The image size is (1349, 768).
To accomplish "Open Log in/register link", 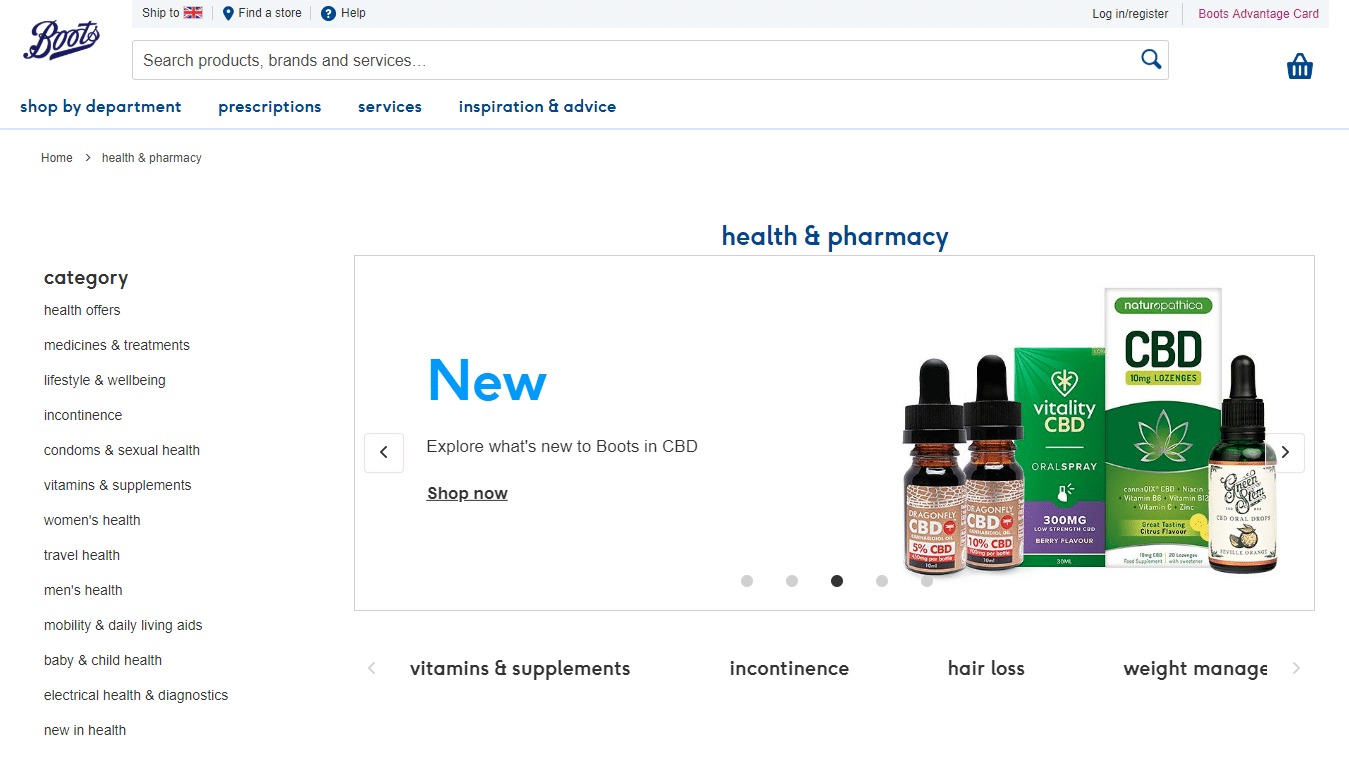I will (x=1130, y=14).
